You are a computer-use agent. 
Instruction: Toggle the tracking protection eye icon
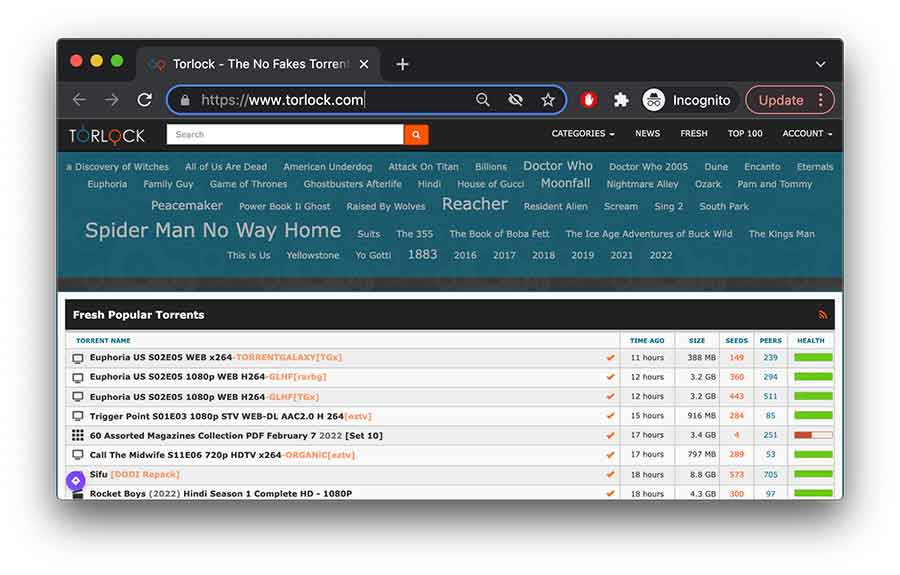coord(515,100)
